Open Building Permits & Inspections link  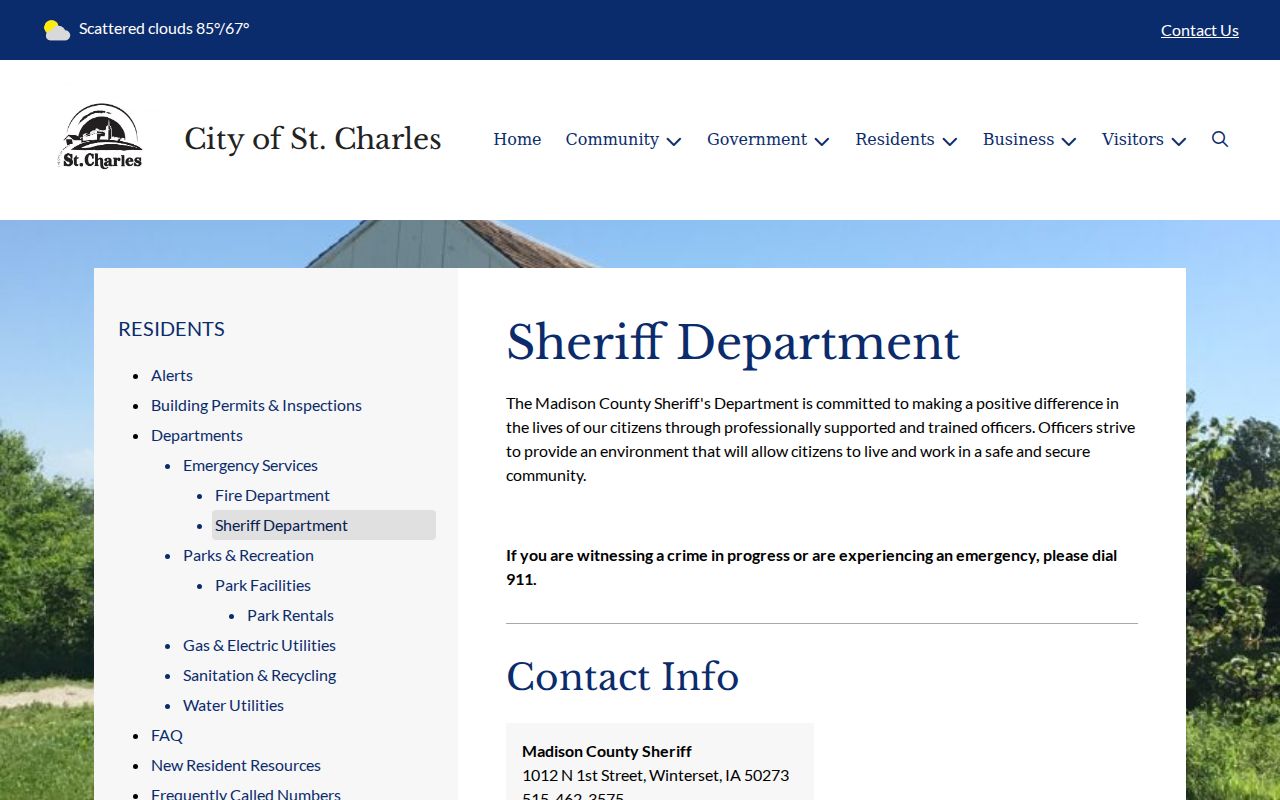coord(256,405)
